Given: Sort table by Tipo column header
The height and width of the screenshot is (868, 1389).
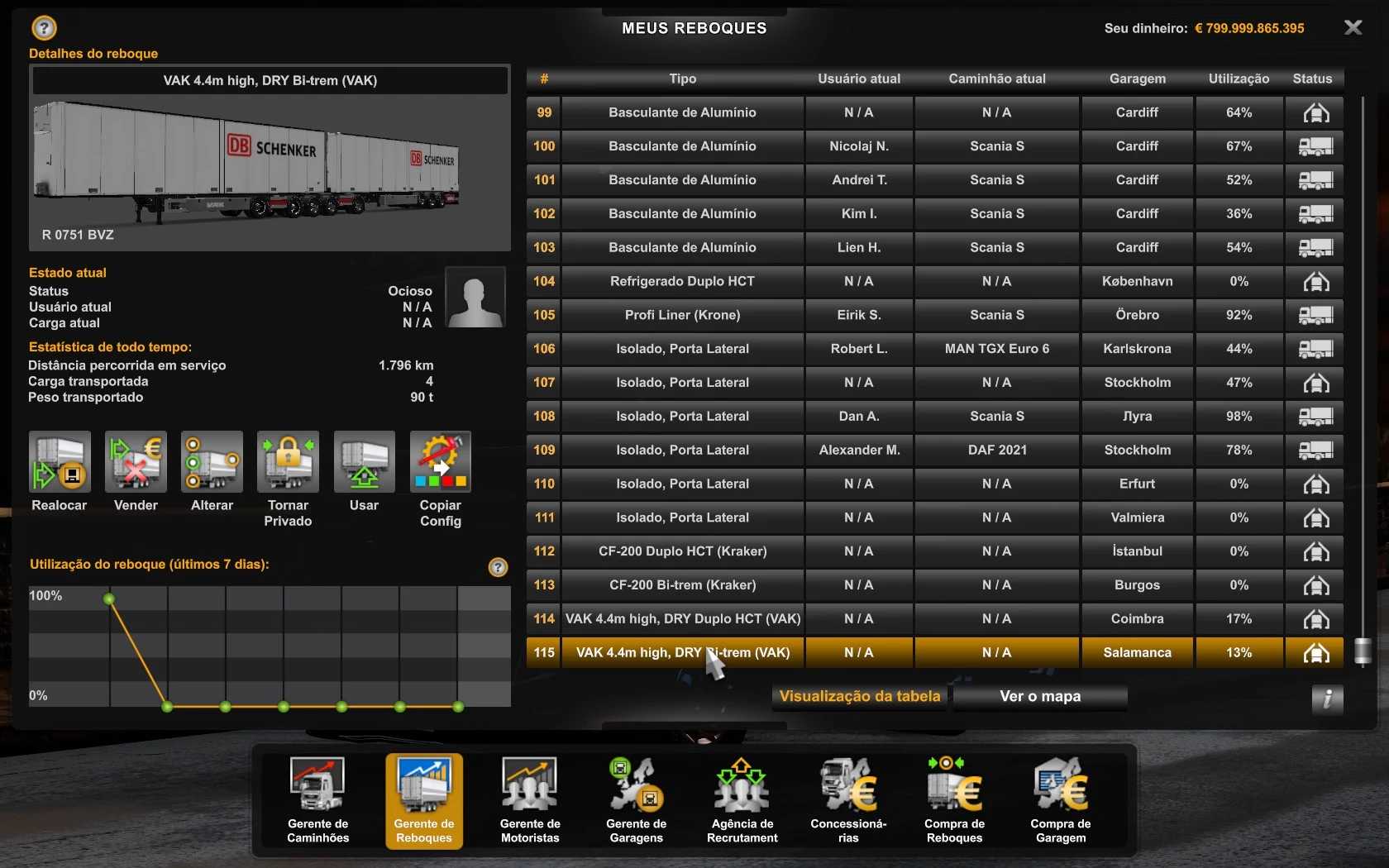Looking at the screenshot, I should coord(682,79).
